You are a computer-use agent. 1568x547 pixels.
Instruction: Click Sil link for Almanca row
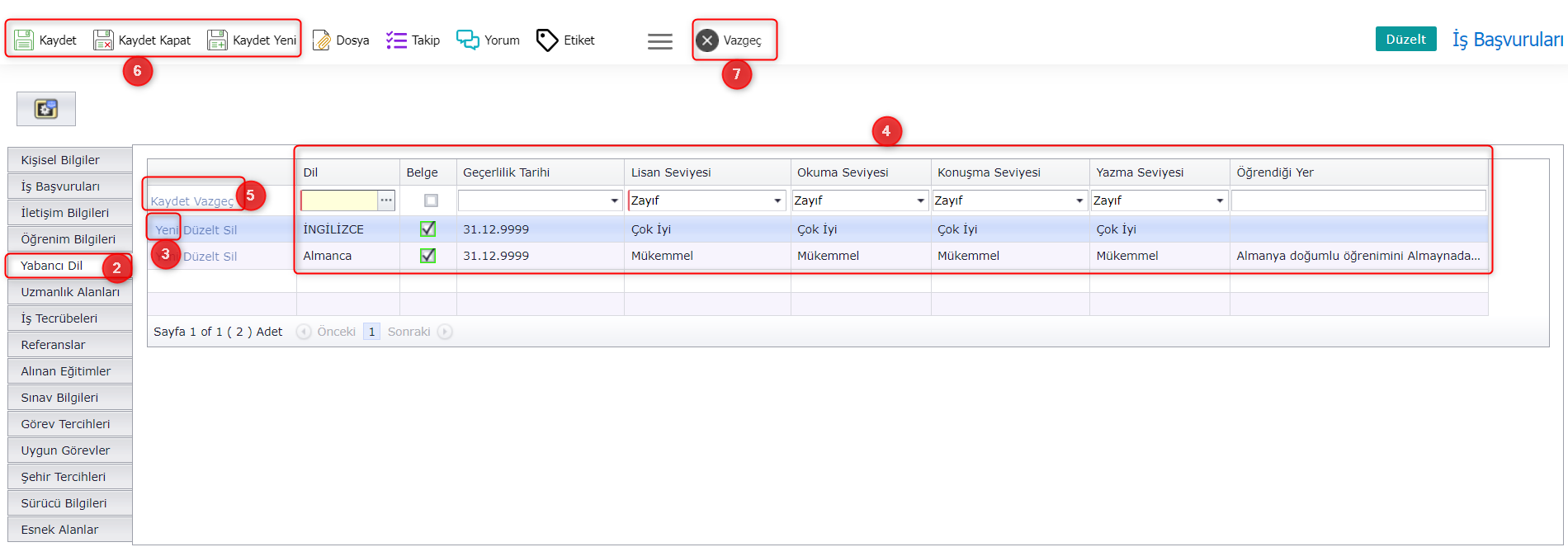coord(230,257)
